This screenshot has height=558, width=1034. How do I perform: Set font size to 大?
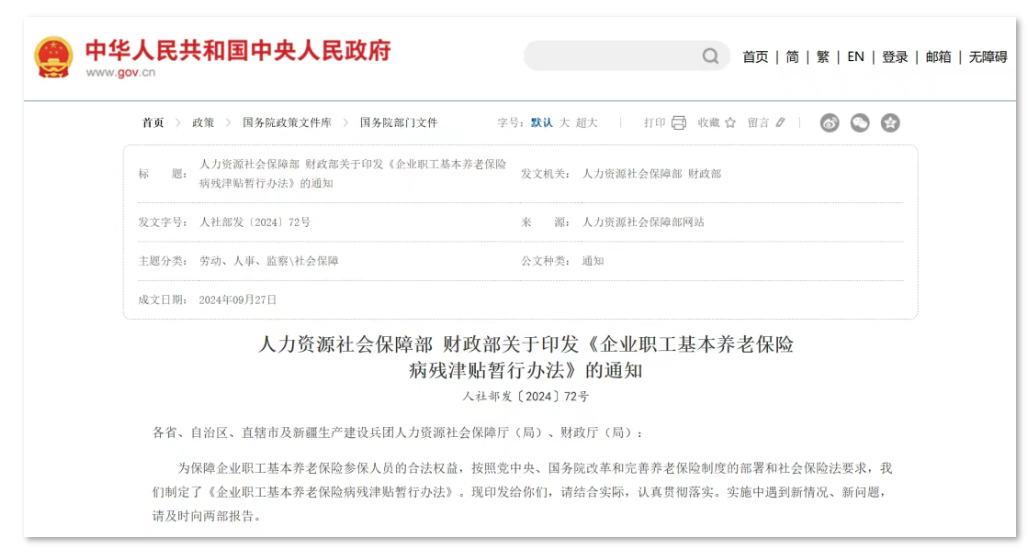click(x=564, y=123)
